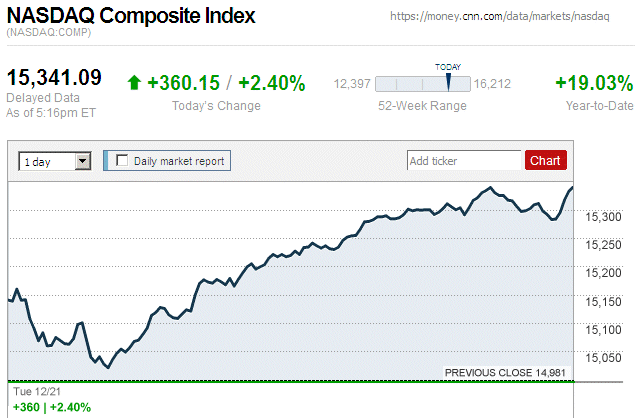This screenshot has height=420, width=640.
Task: Click the 15,341.09 index value
Action: point(55,78)
